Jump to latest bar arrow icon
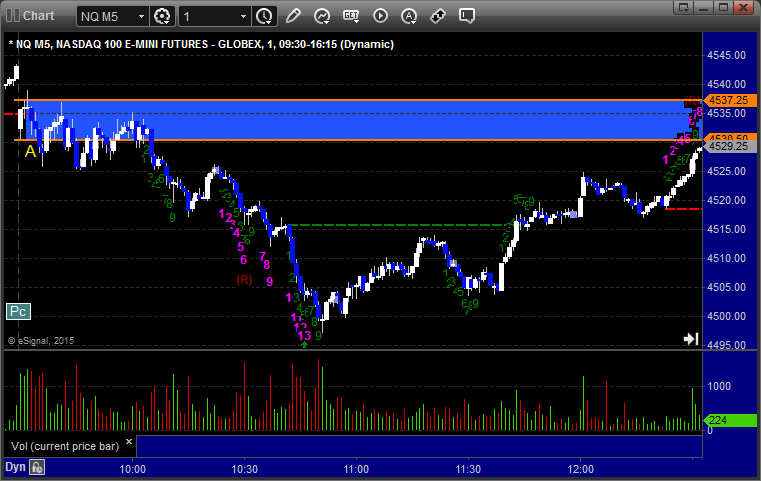The image size is (761, 481). (691, 339)
